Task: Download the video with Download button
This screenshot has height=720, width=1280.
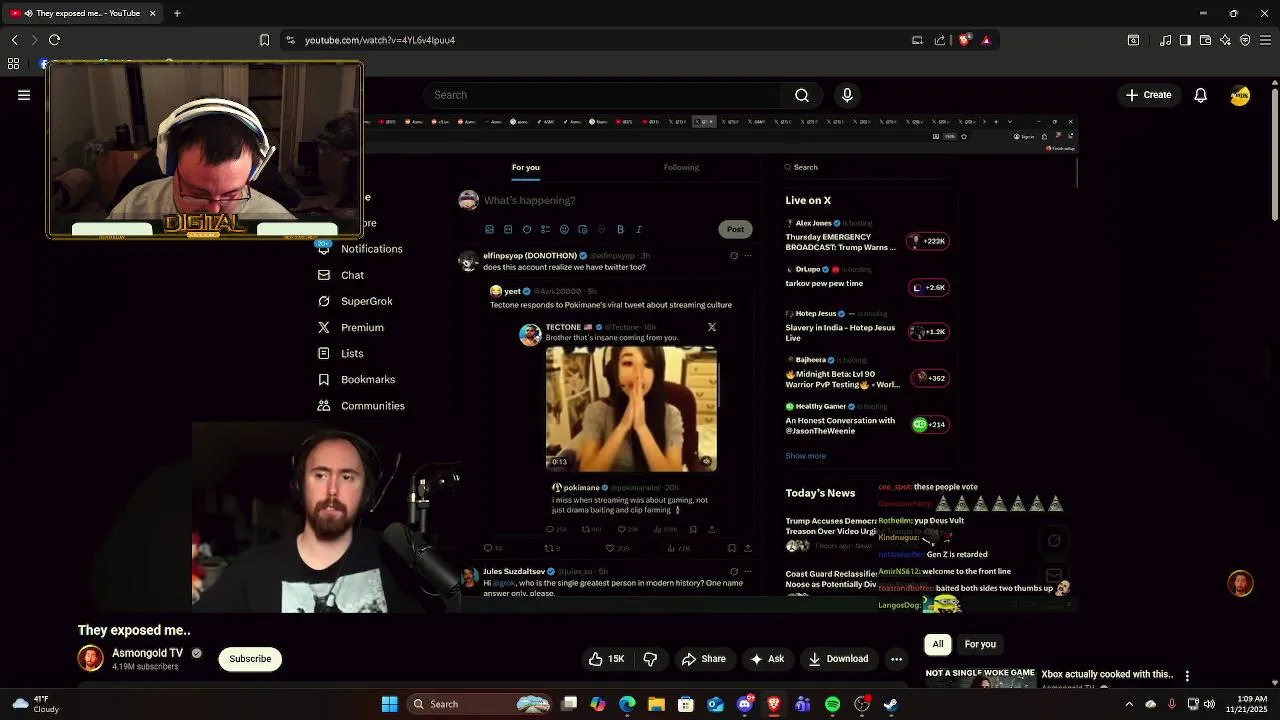Action: (838, 659)
